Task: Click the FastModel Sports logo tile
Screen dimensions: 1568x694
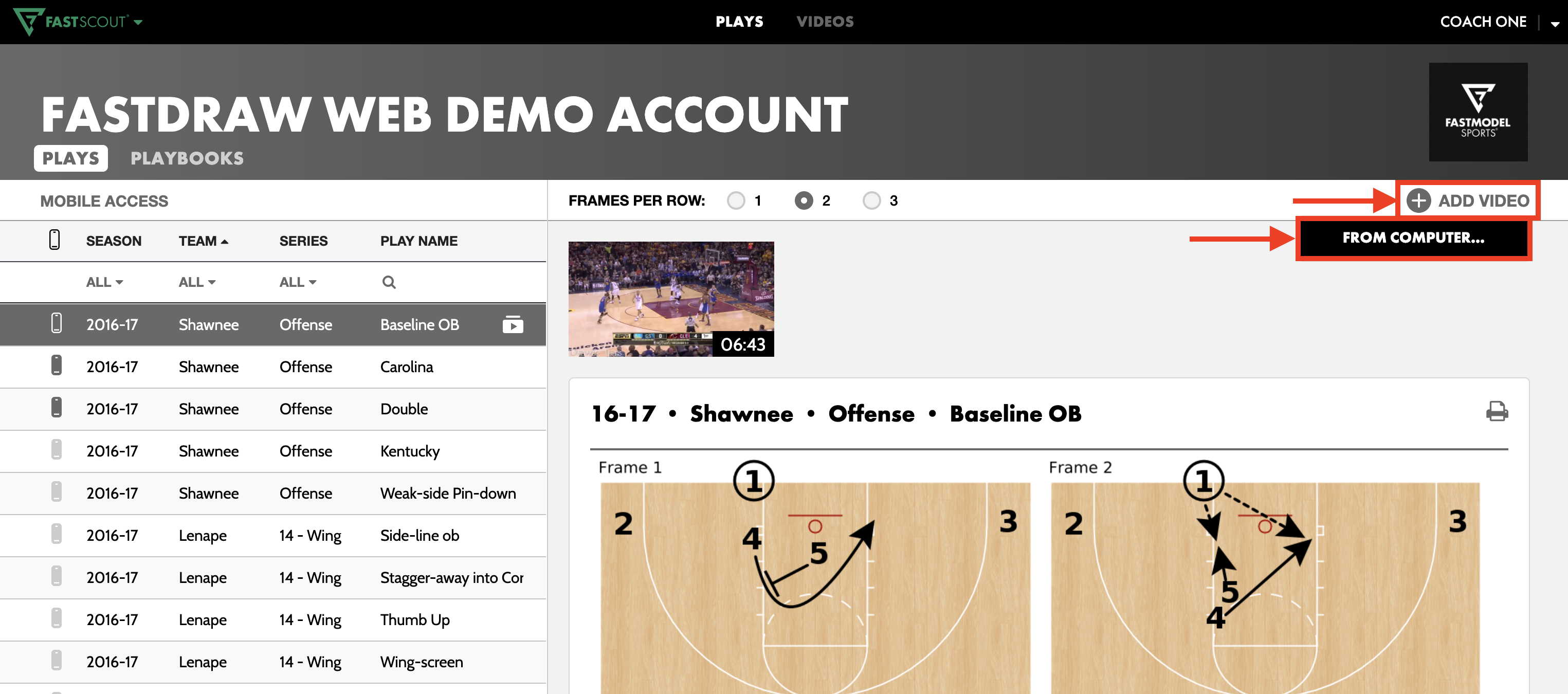Action: click(1478, 112)
